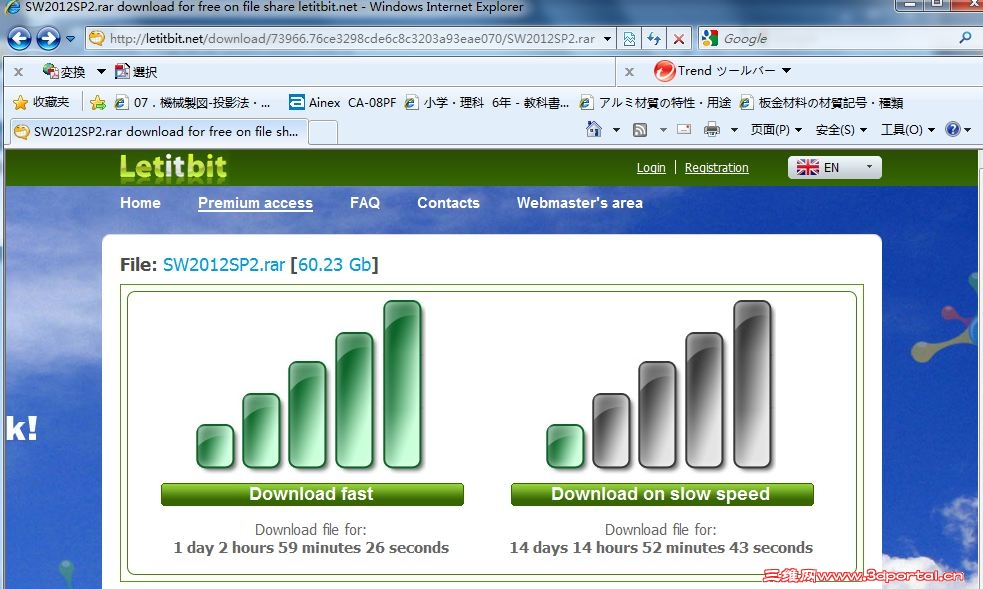Open the Premium access page
983x589 pixels.
(x=255, y=203)
